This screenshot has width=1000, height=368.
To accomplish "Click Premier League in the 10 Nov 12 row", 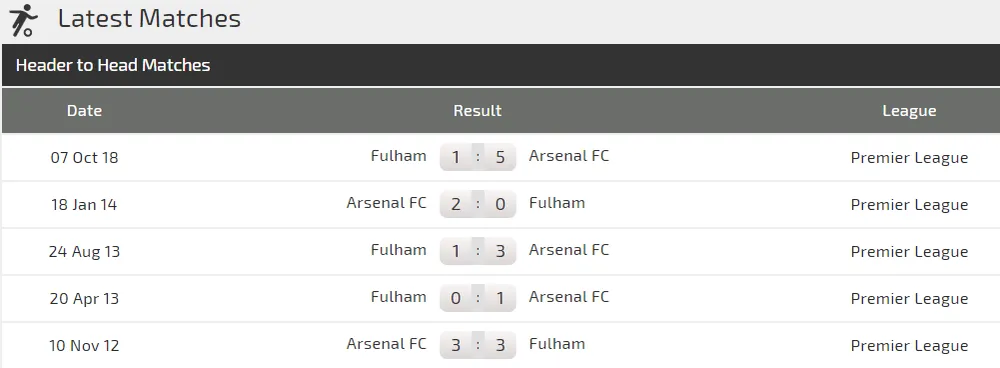I will point(909,346).
